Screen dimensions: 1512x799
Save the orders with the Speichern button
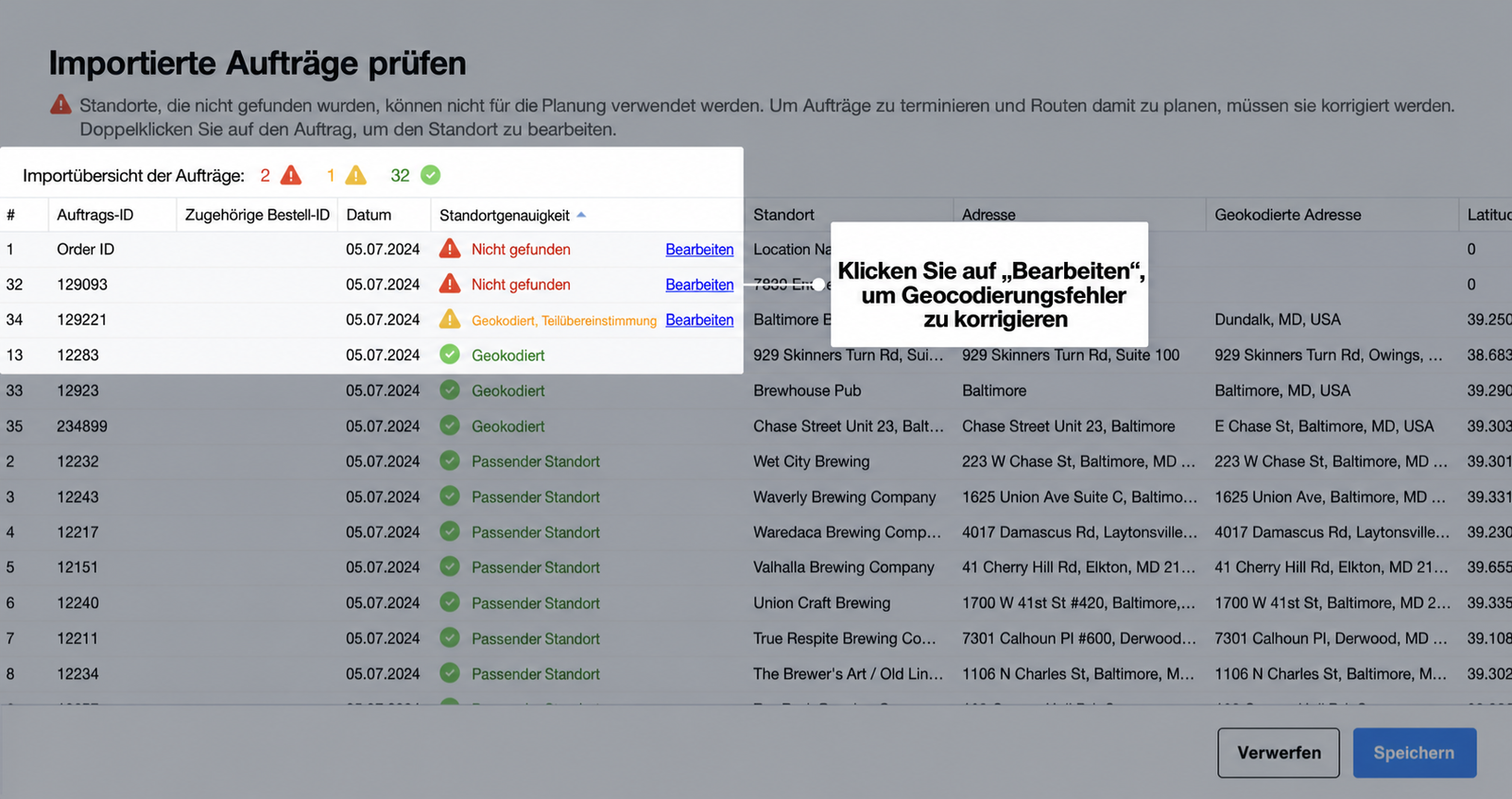[x=1415, y=753]
